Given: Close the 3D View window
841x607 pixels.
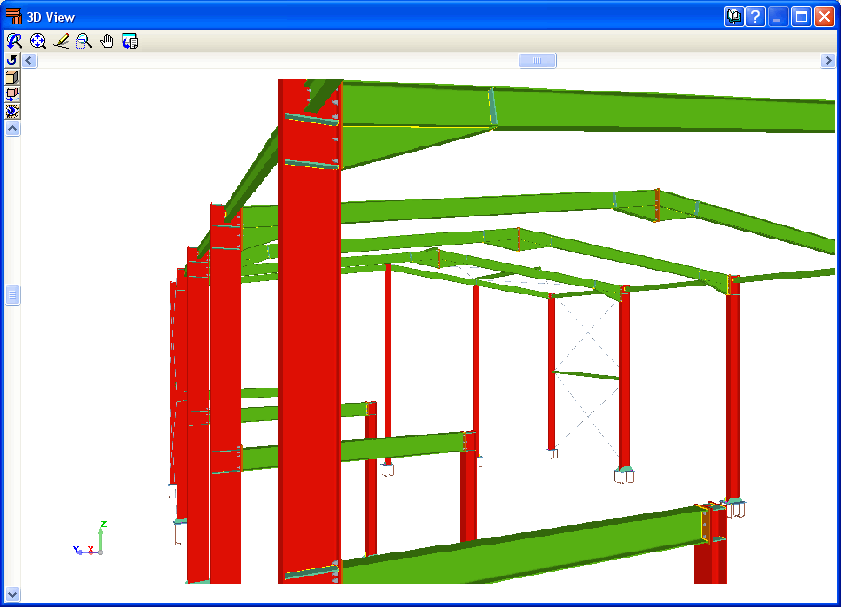Looking at the screenshot, I should pos(824,17).
